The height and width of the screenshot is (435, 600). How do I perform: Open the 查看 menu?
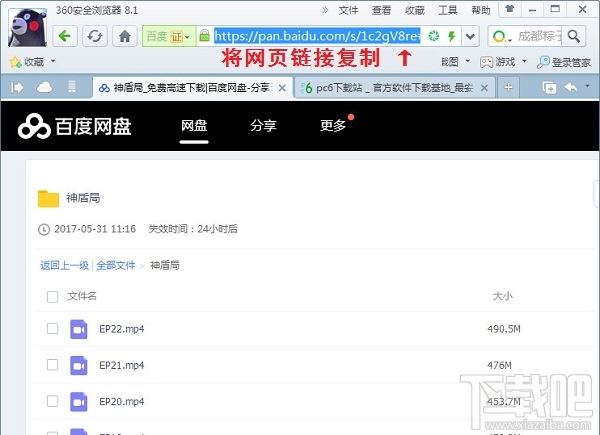(382, 10)
